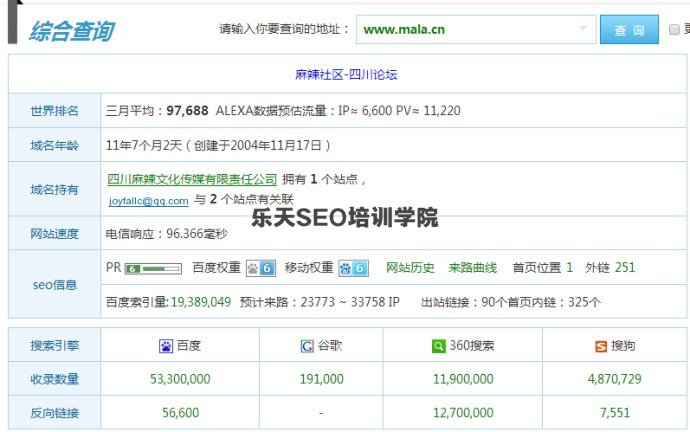Click Sogou backlinks value 7,551
The image size is (690, 432).
614,413
